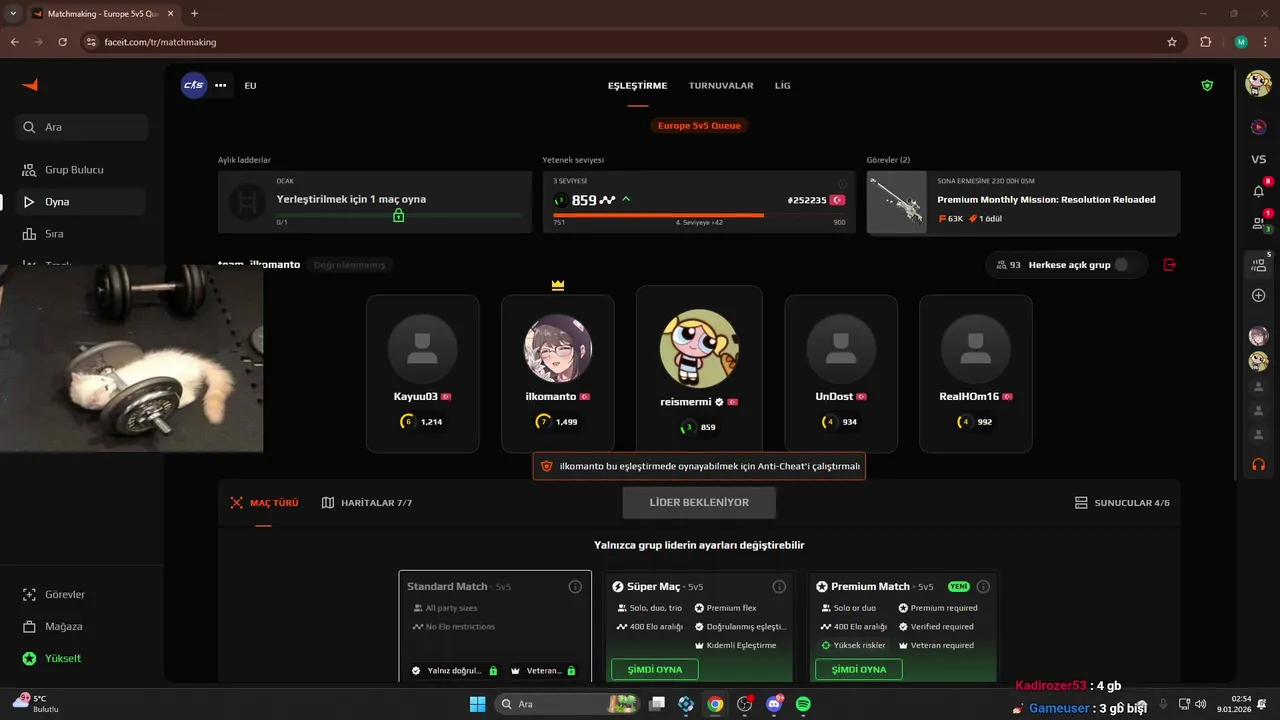Viewport: 1280px width, 720px height.
Task: Open a new browser tab
Action: pyautogui.click(x=194, y=14)
